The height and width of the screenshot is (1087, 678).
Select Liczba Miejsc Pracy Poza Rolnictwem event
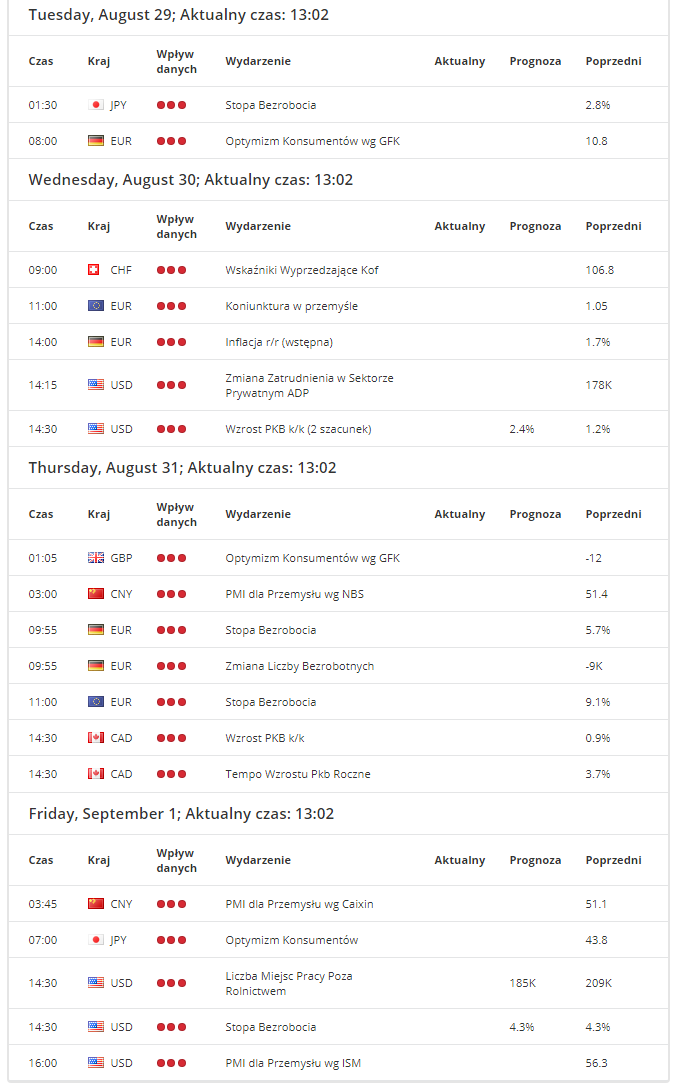(288, 983)
